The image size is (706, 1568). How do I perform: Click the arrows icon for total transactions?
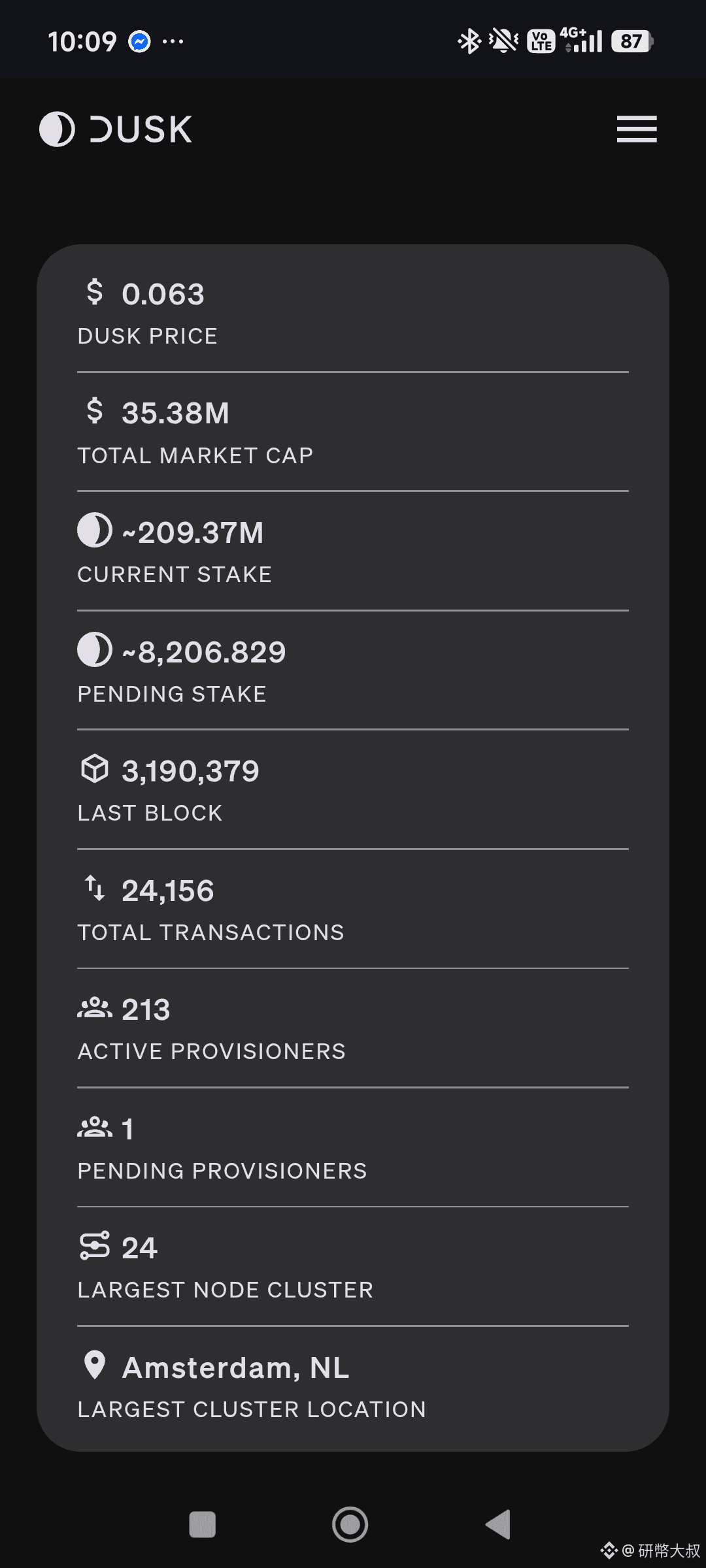pos(95,888)
